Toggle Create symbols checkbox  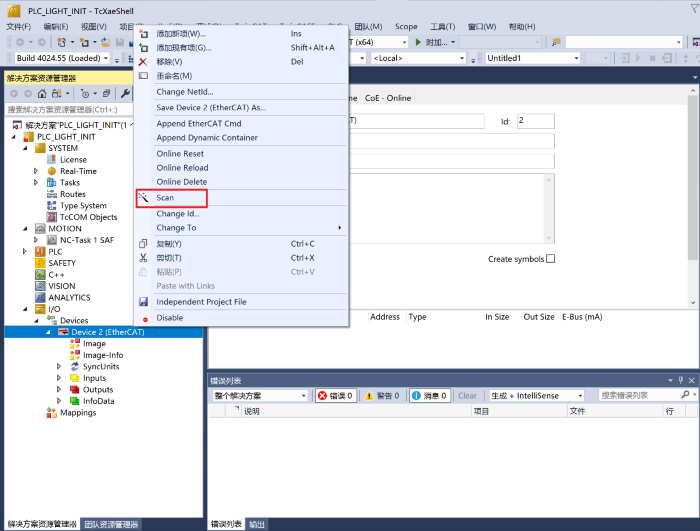(x=550, y=259)
